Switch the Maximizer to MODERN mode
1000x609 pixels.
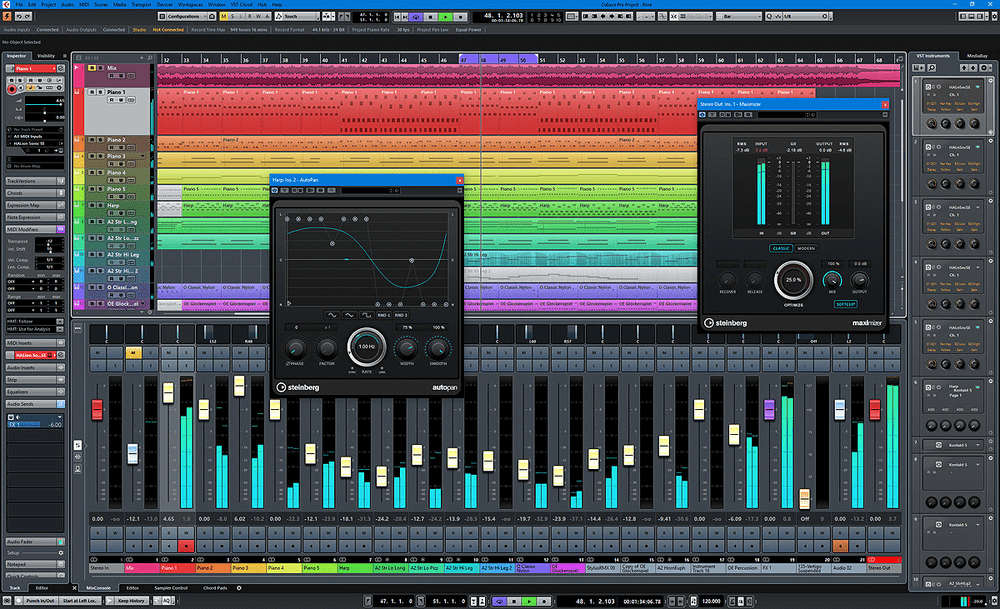[x=806, y=248]
